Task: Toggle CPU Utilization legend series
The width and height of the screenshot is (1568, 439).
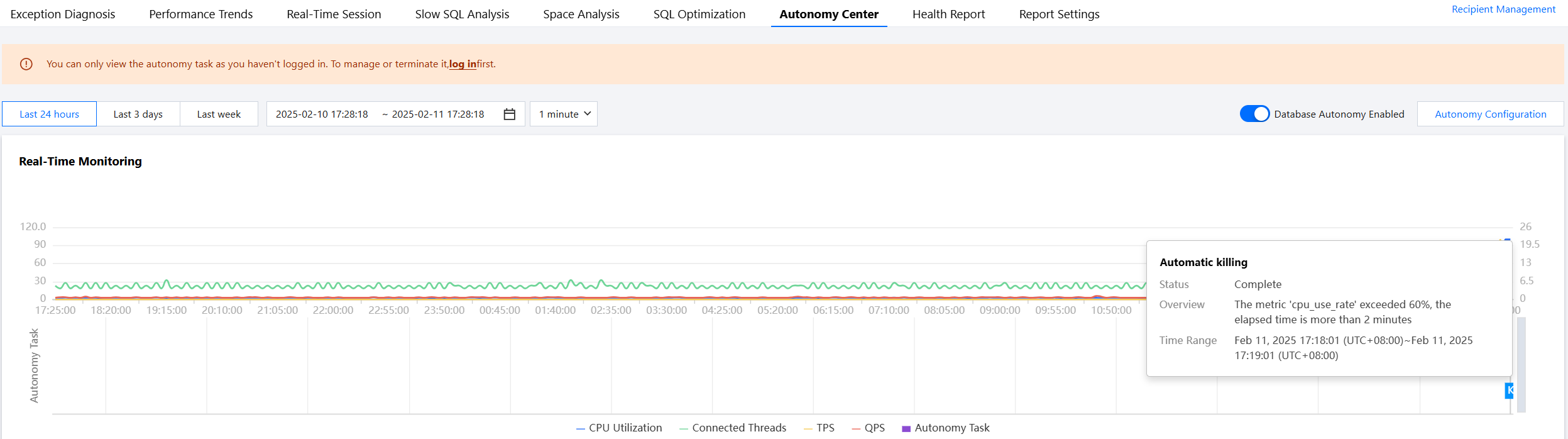Action: coord(618,428)
